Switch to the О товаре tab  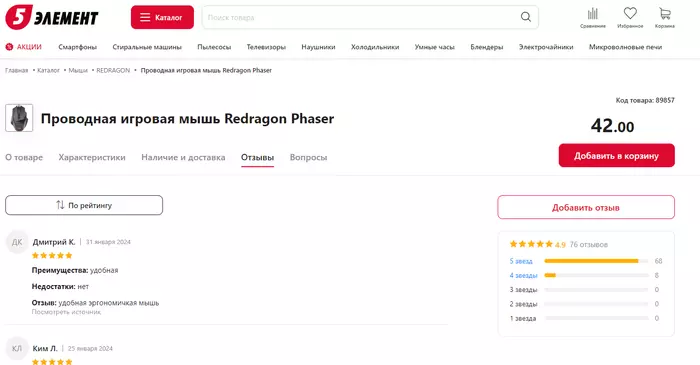[24, 158]
